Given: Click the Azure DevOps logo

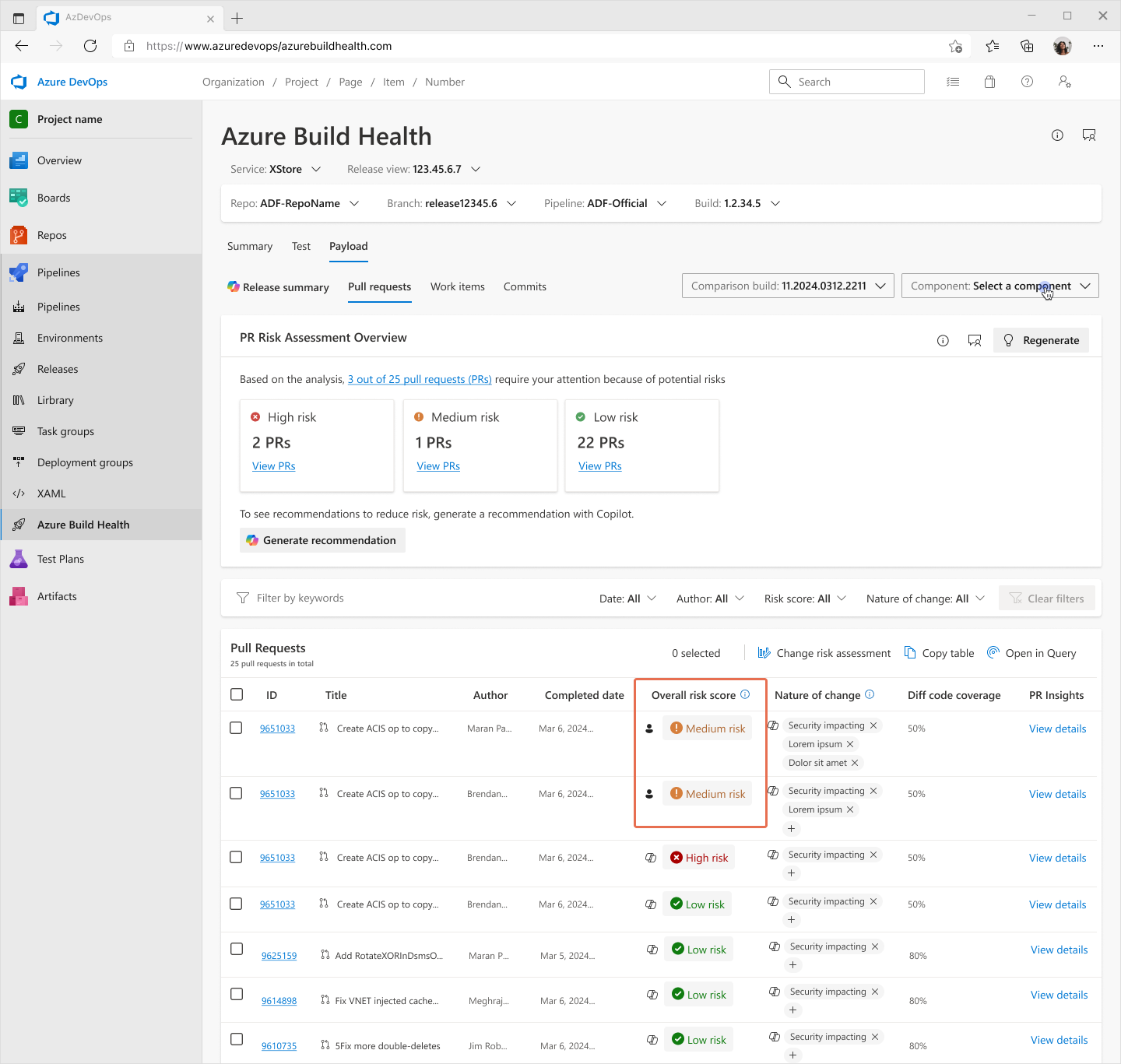Looking at the screenshot, I should click(19, 82).
